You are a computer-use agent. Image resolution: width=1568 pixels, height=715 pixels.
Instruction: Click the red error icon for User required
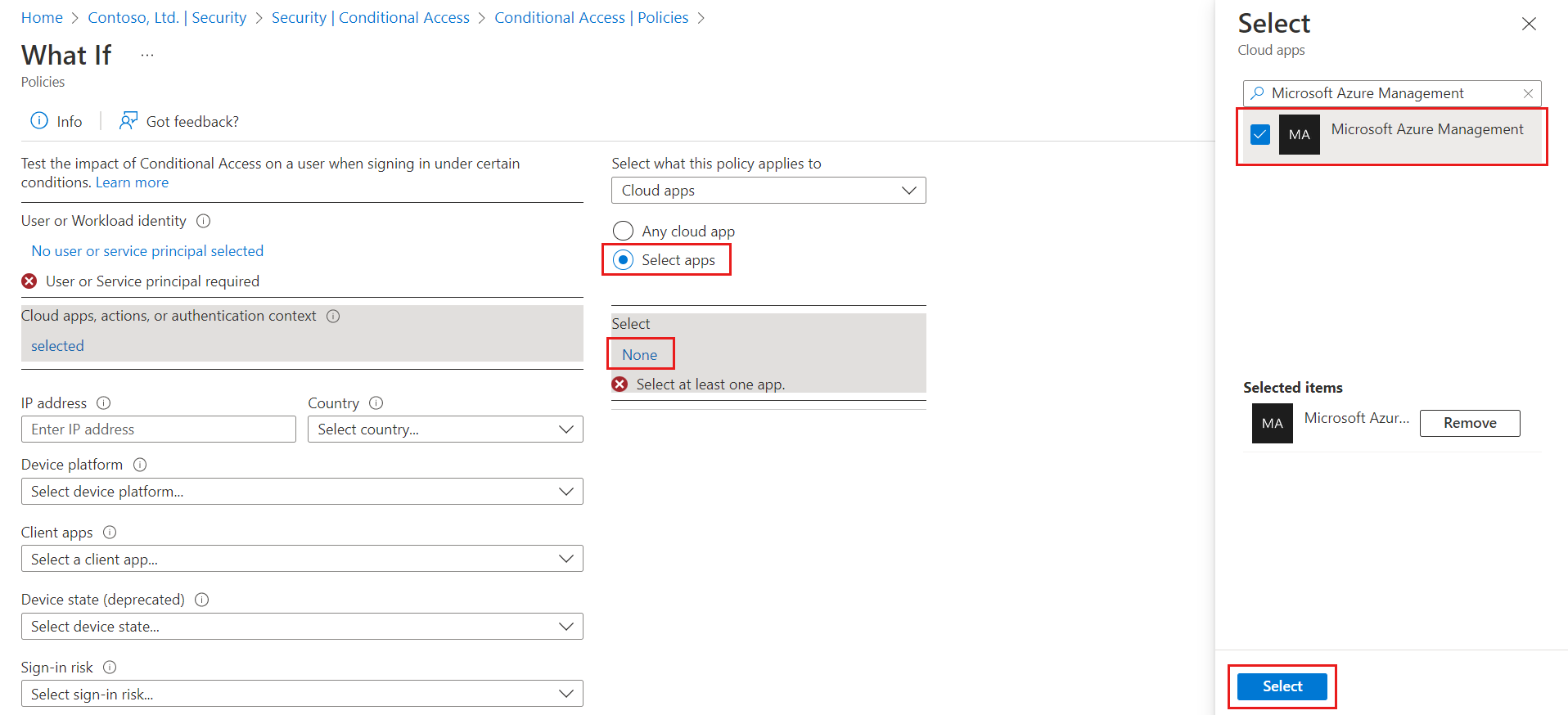point(29,281)
